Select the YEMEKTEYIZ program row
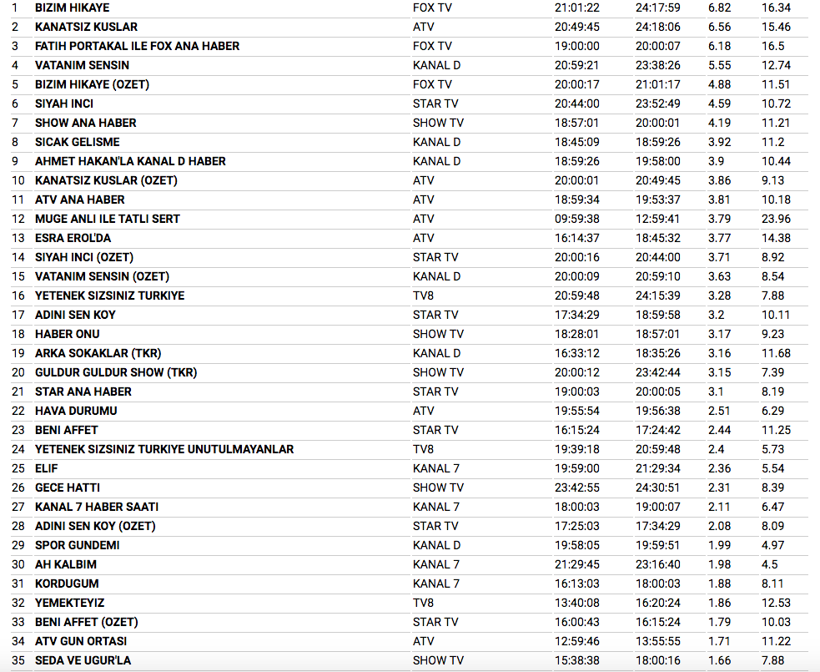The height and width of the screenshot is (672, 820). [70, 603]
